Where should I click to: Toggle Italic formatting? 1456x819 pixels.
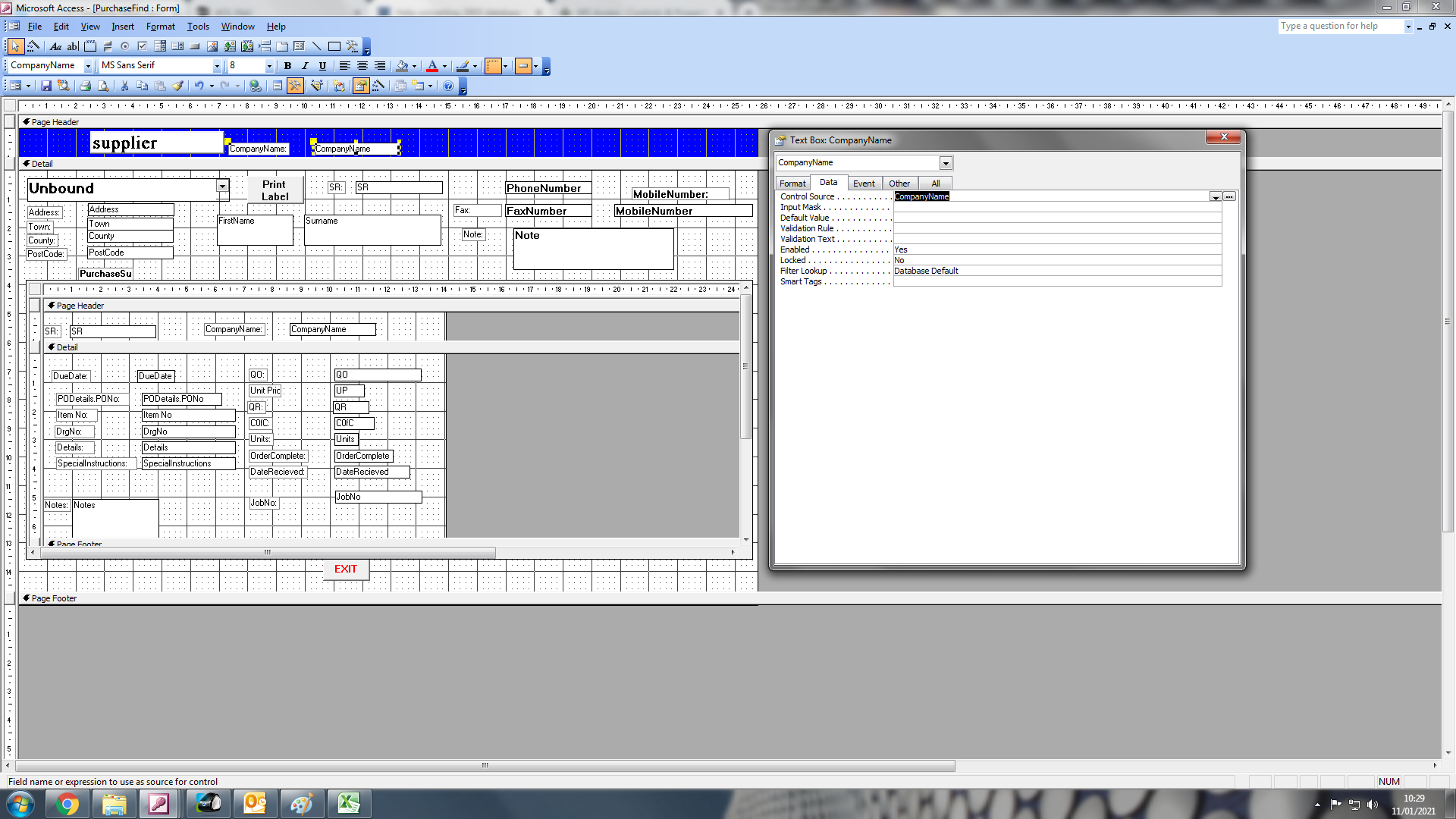(305, 66)
